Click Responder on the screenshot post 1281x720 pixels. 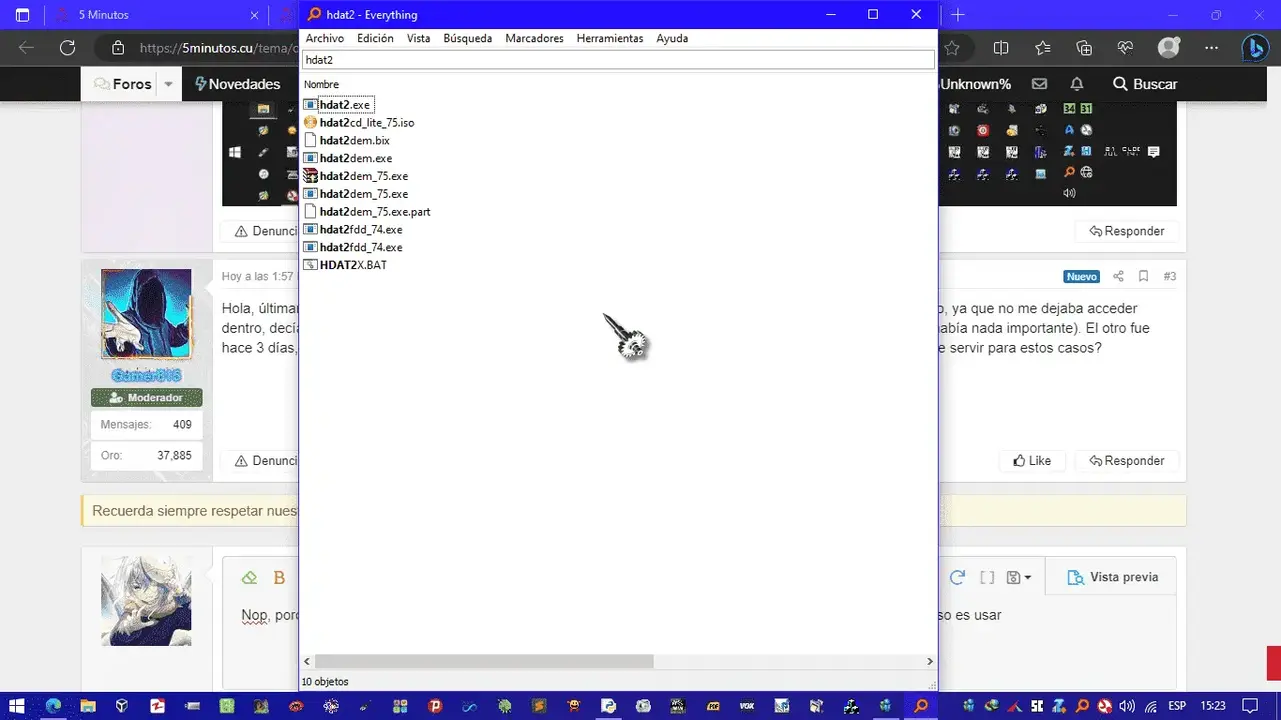click(x=1126, y=231)
